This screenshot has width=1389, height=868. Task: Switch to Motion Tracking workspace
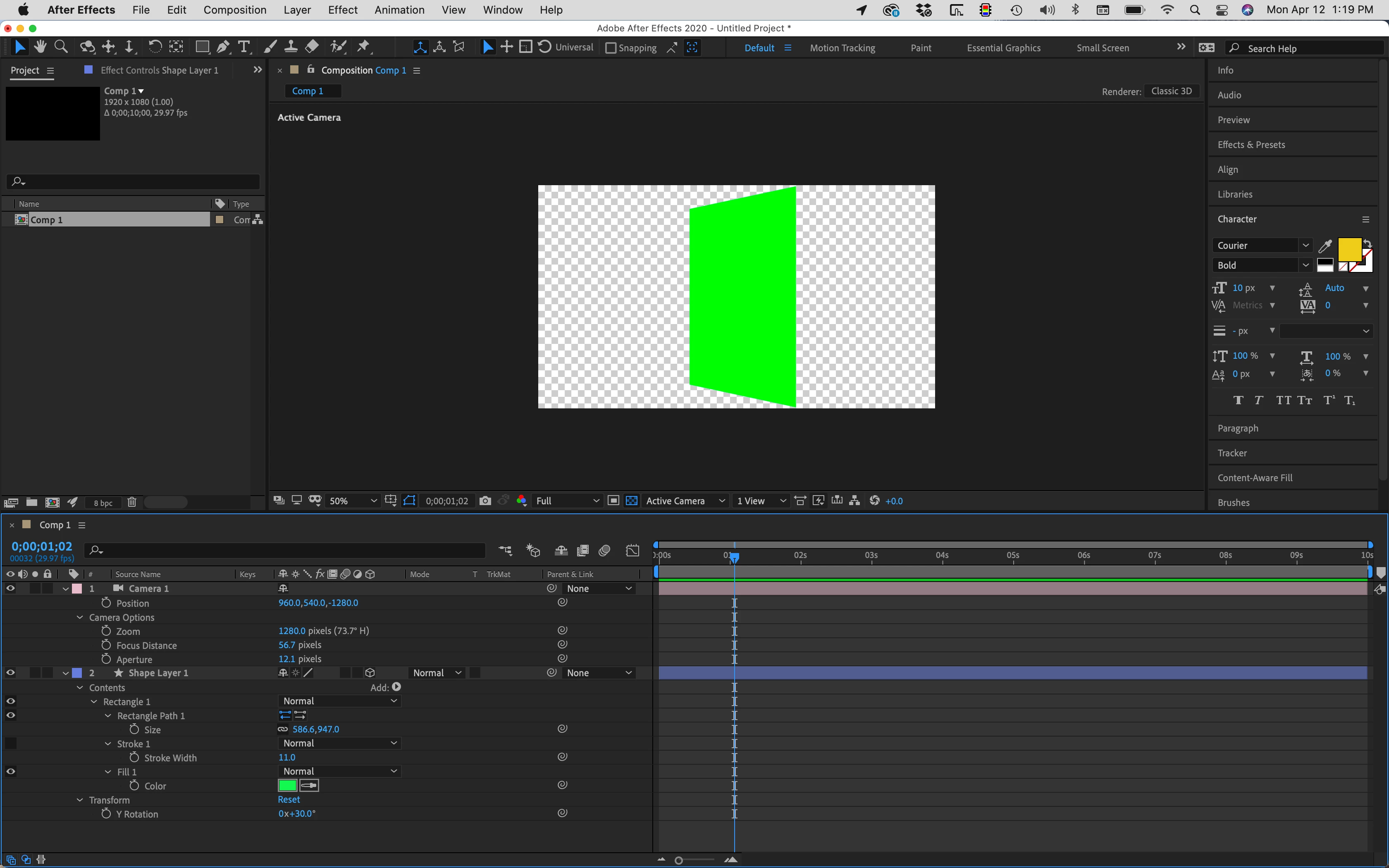(842, 48)
